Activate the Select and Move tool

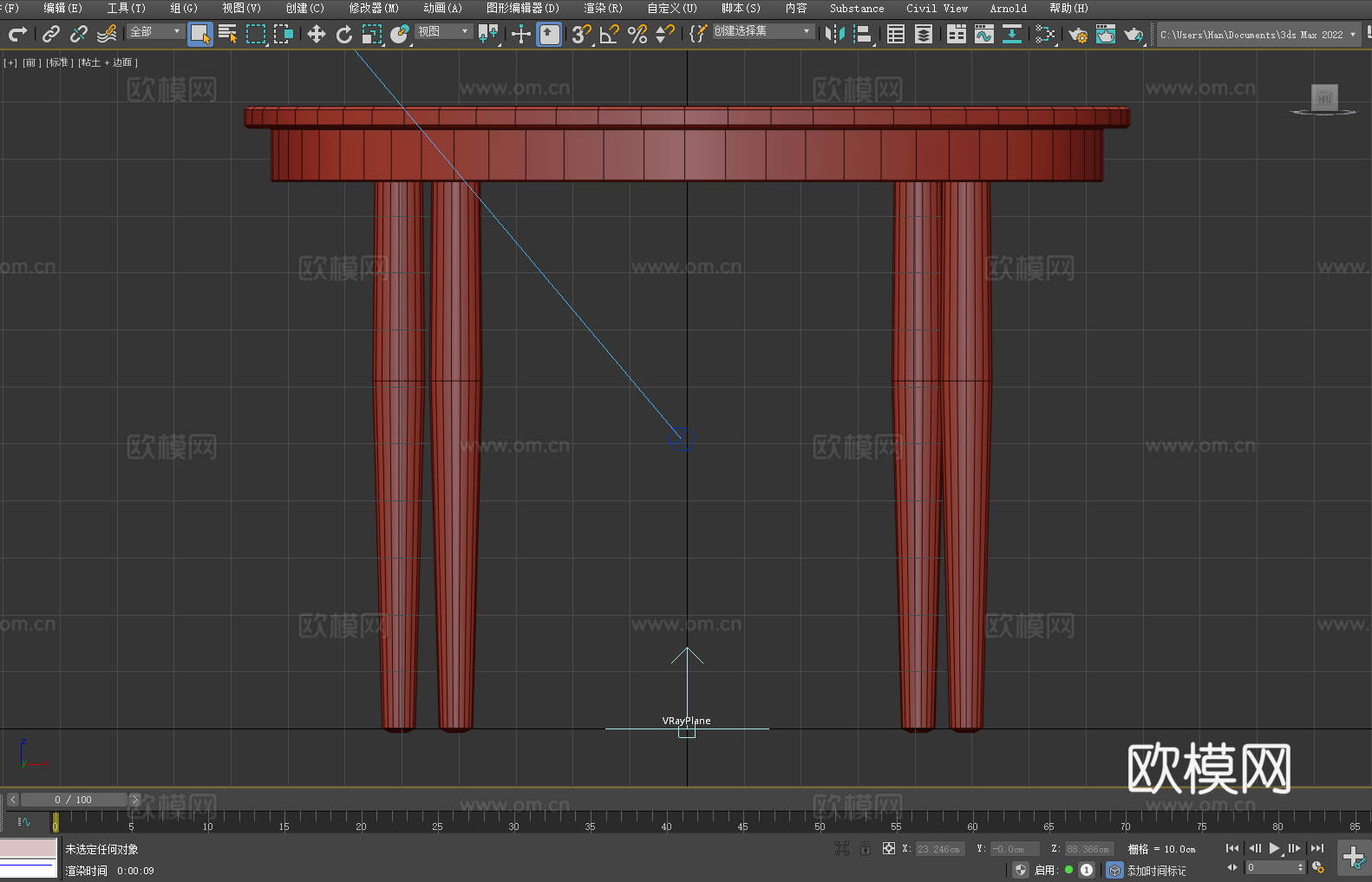point(317,34)
